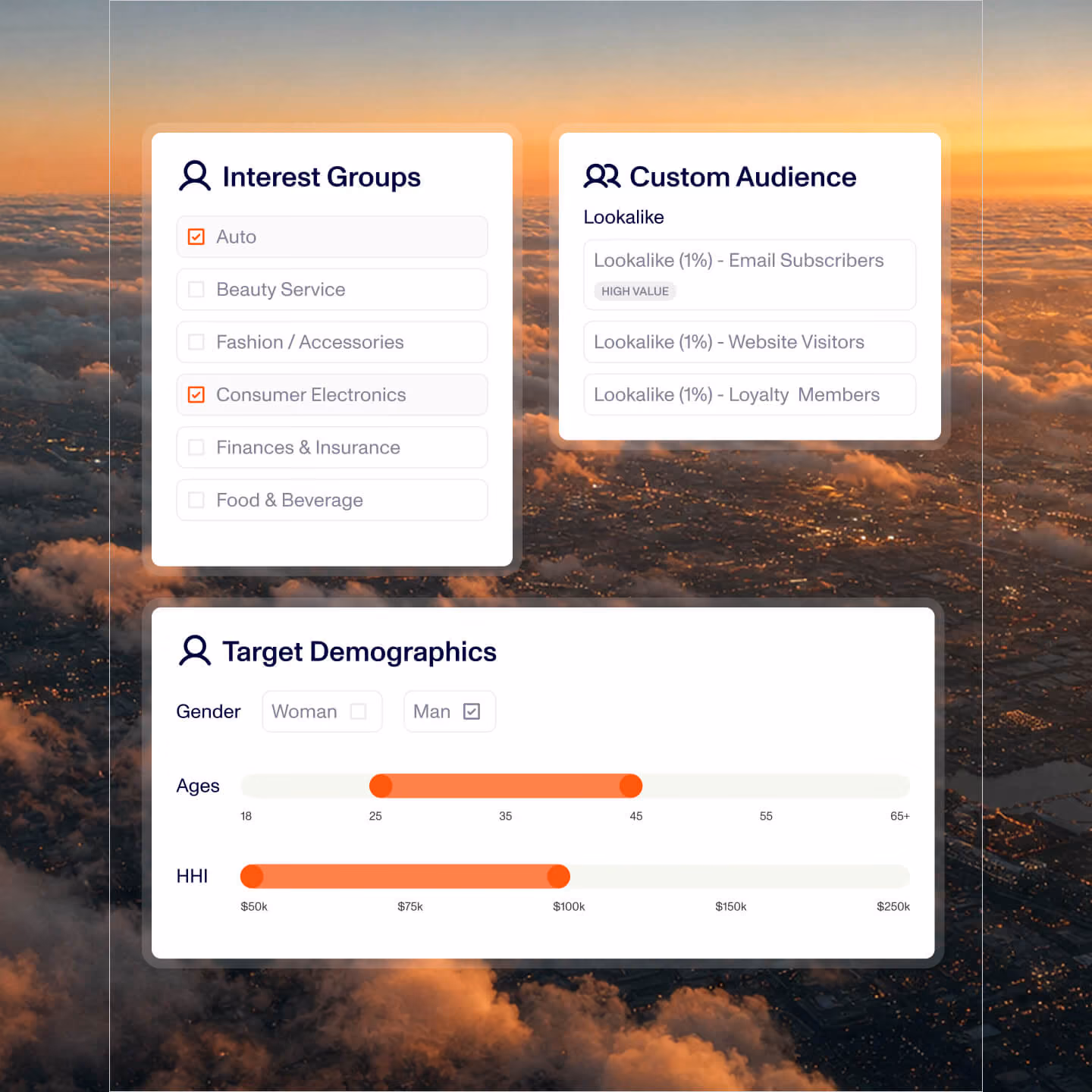Click the Gender label
1092x1092 pixels.
point(208,711)
